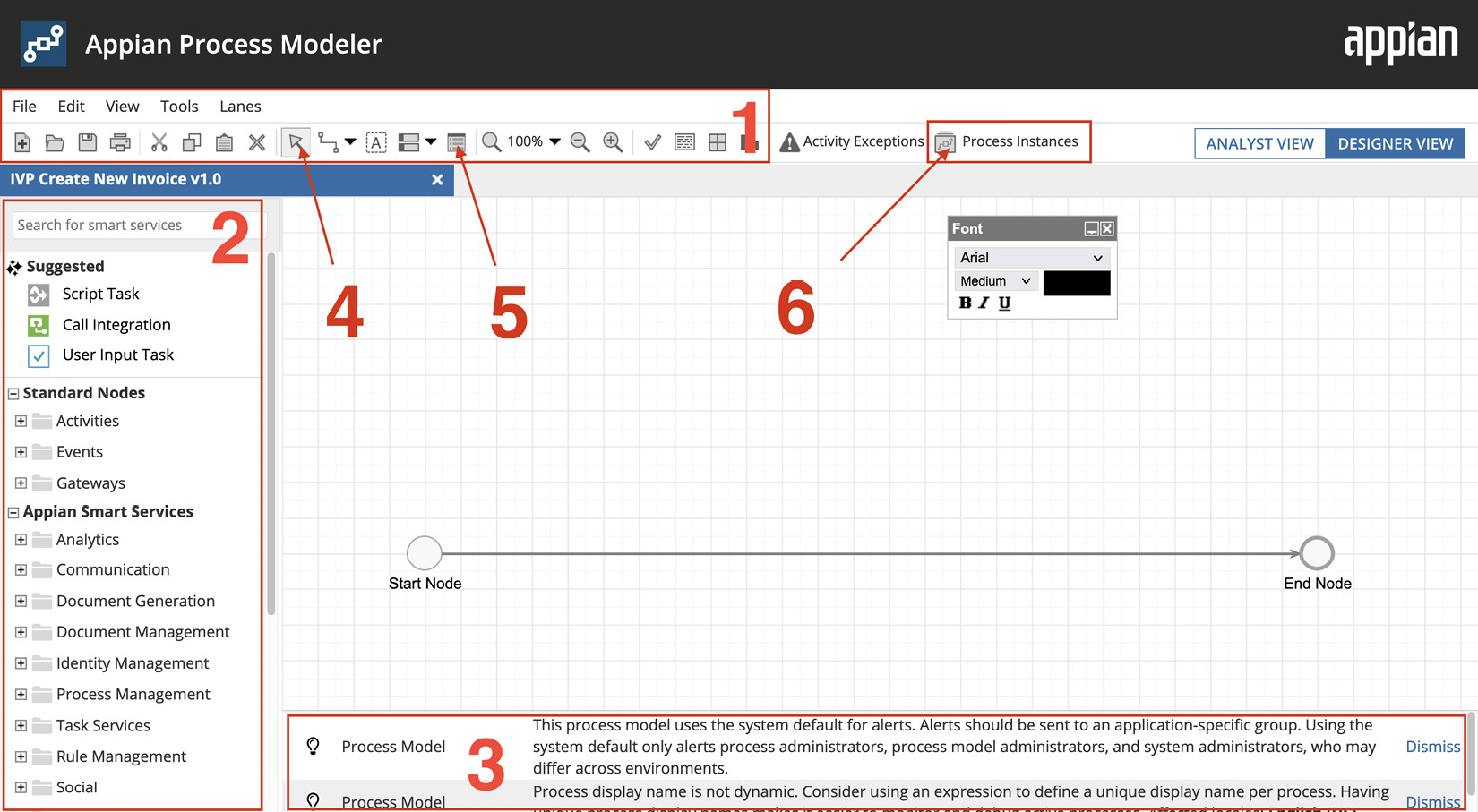The height and width of the screenshot is (812, 1478).
Task: Toggle italic in Font panel
Action: point(984,303)
